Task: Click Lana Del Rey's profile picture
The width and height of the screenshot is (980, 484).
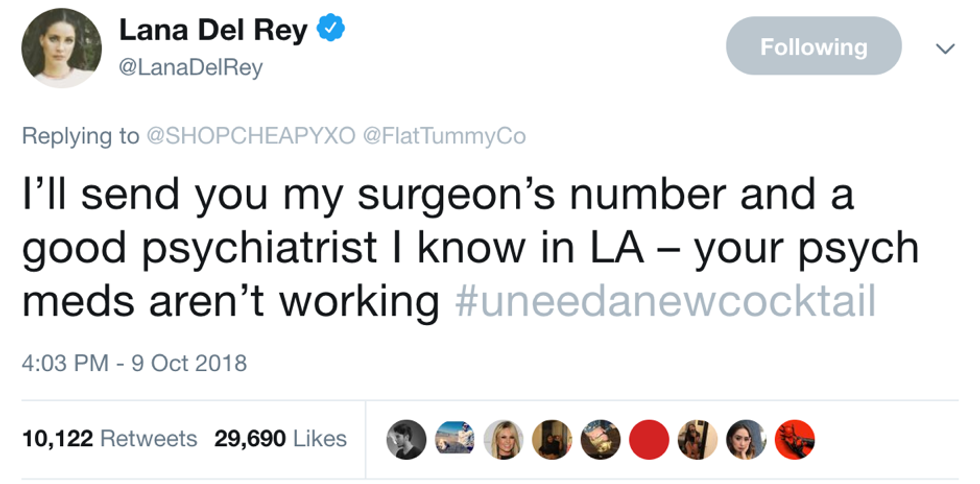Action: pos(61,50)
